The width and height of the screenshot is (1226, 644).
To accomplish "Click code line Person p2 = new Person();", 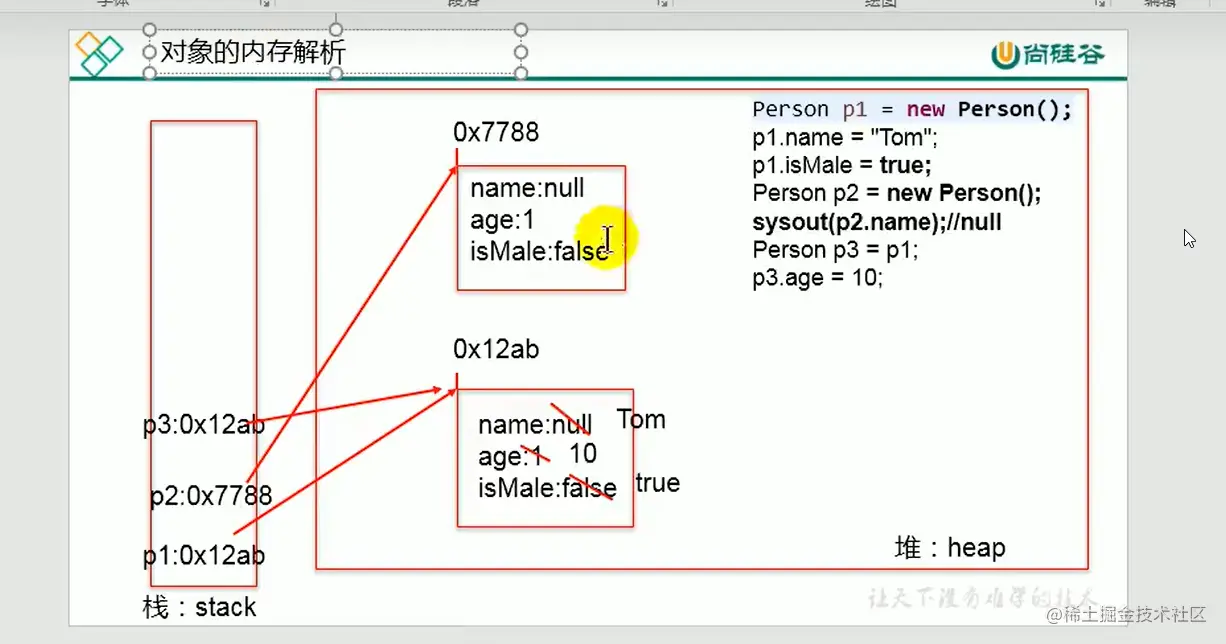I will point(897,193).
